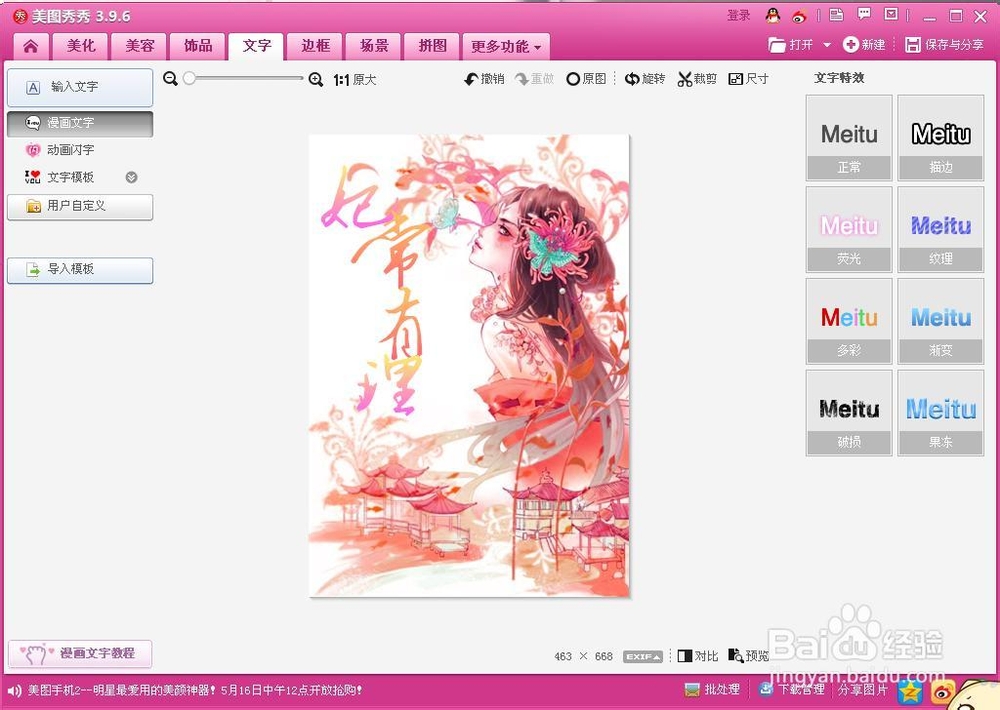
Task: Apply the 果冻 jelly text effect
Action: coord(941,413)
